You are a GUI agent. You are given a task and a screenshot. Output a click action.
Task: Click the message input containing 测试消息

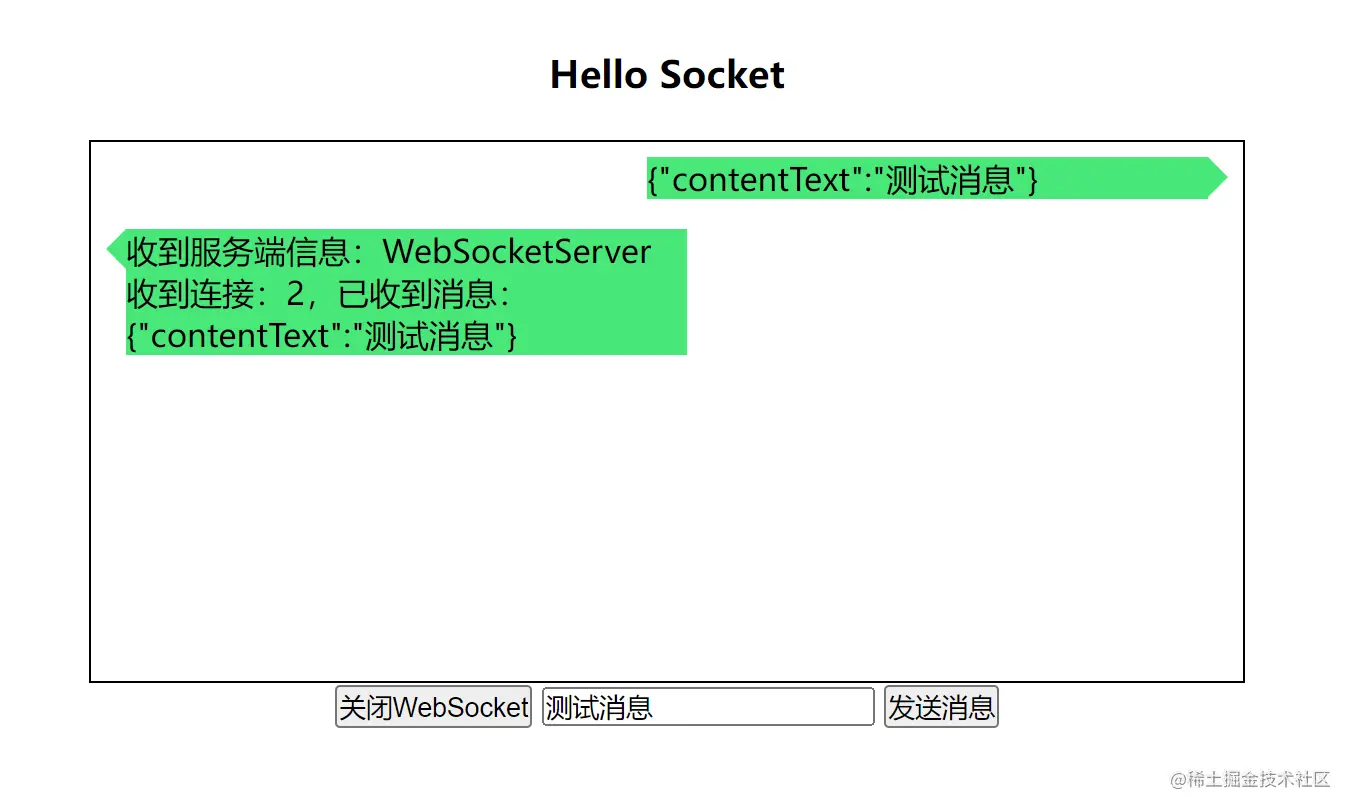point(707,707)
